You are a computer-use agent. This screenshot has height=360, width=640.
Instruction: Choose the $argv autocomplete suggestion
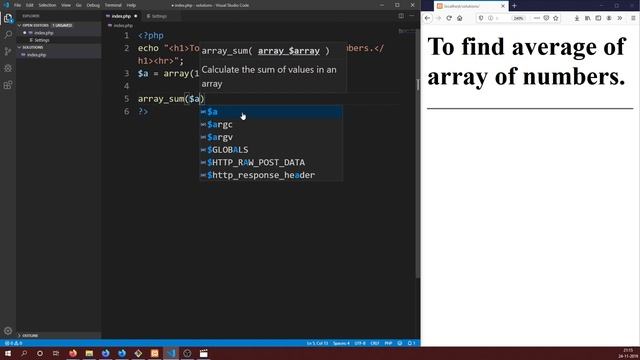(271, 137)
